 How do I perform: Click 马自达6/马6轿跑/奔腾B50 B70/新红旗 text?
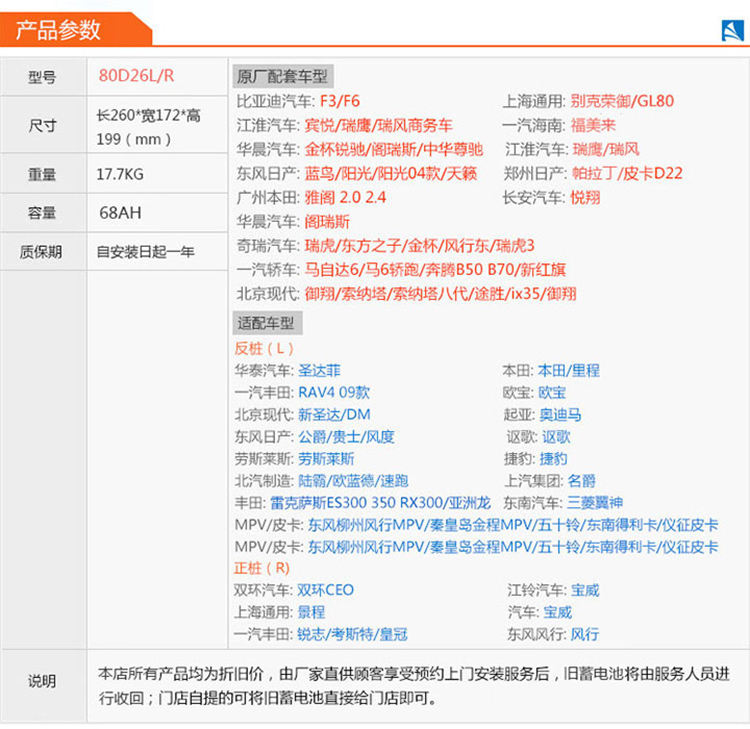click(x=435, y=270)
